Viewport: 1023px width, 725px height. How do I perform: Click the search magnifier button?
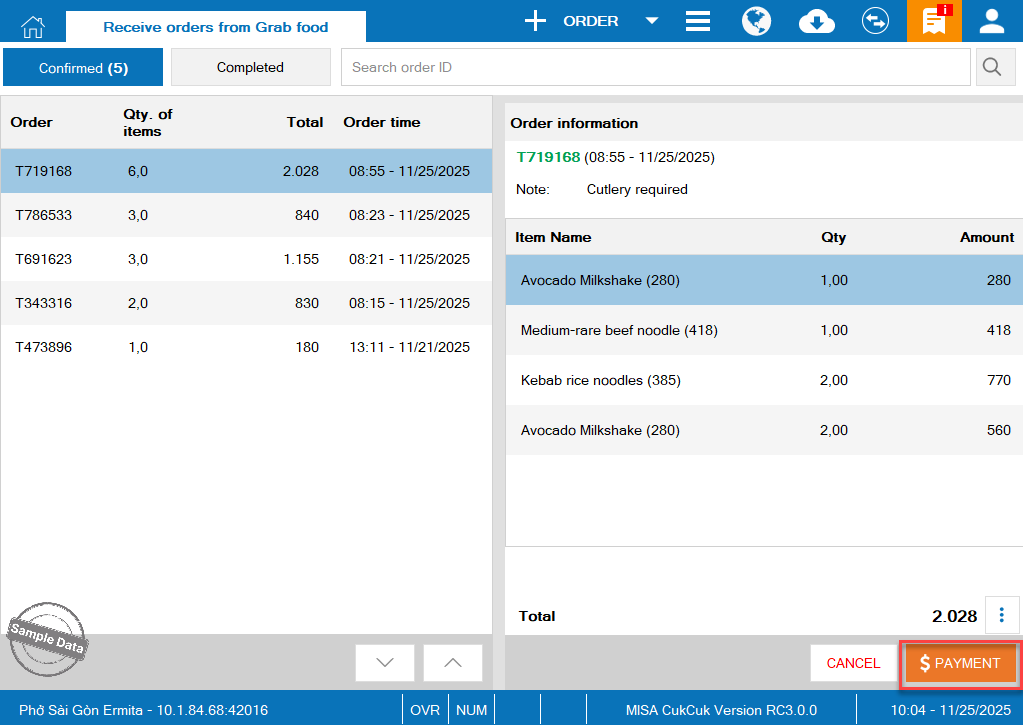[995, 67]
